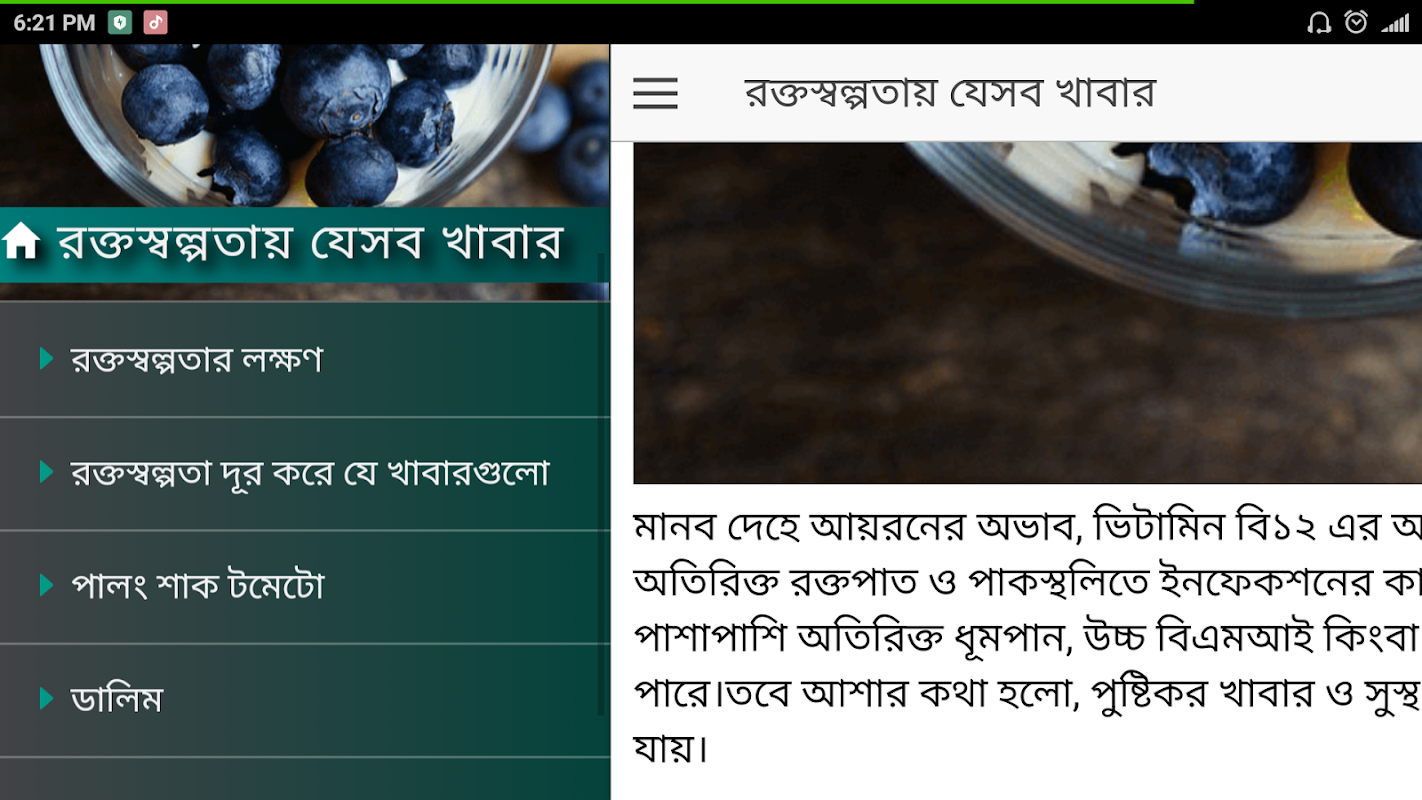This screenshot has width=1422, height=800.
Task: Tap the headphones icon in status bar
Action: (1319, 22)
